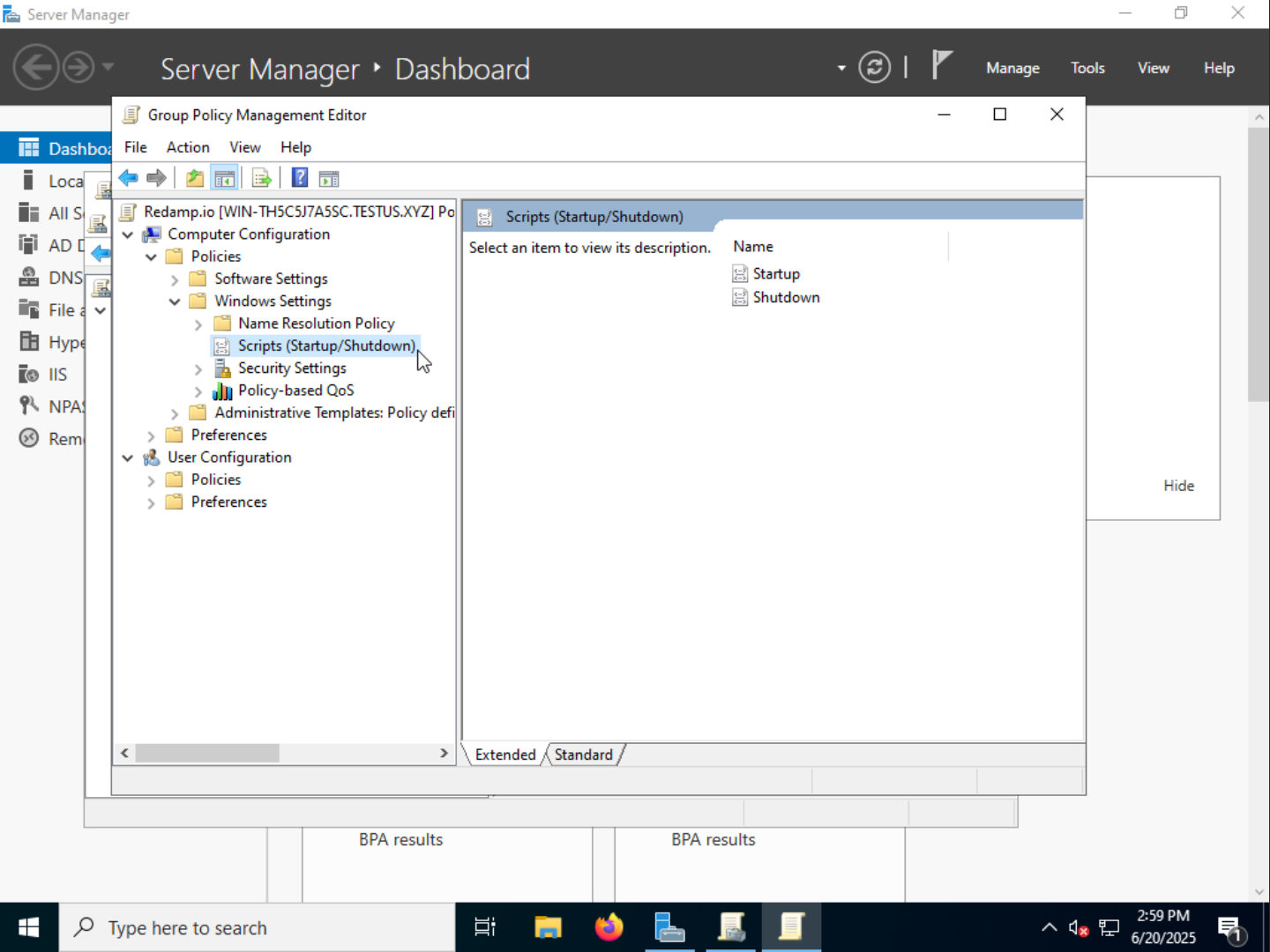The width and height of the screenshot is (1270, 952).
Task: Go up one level with folder icon
Action: pos(195,178)
